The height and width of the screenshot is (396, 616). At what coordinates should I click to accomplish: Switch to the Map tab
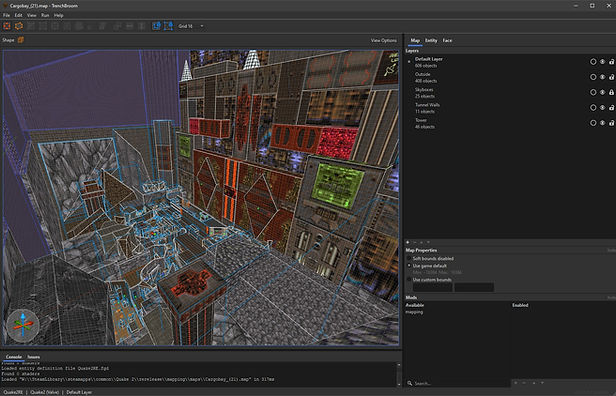tap(415, 40)
